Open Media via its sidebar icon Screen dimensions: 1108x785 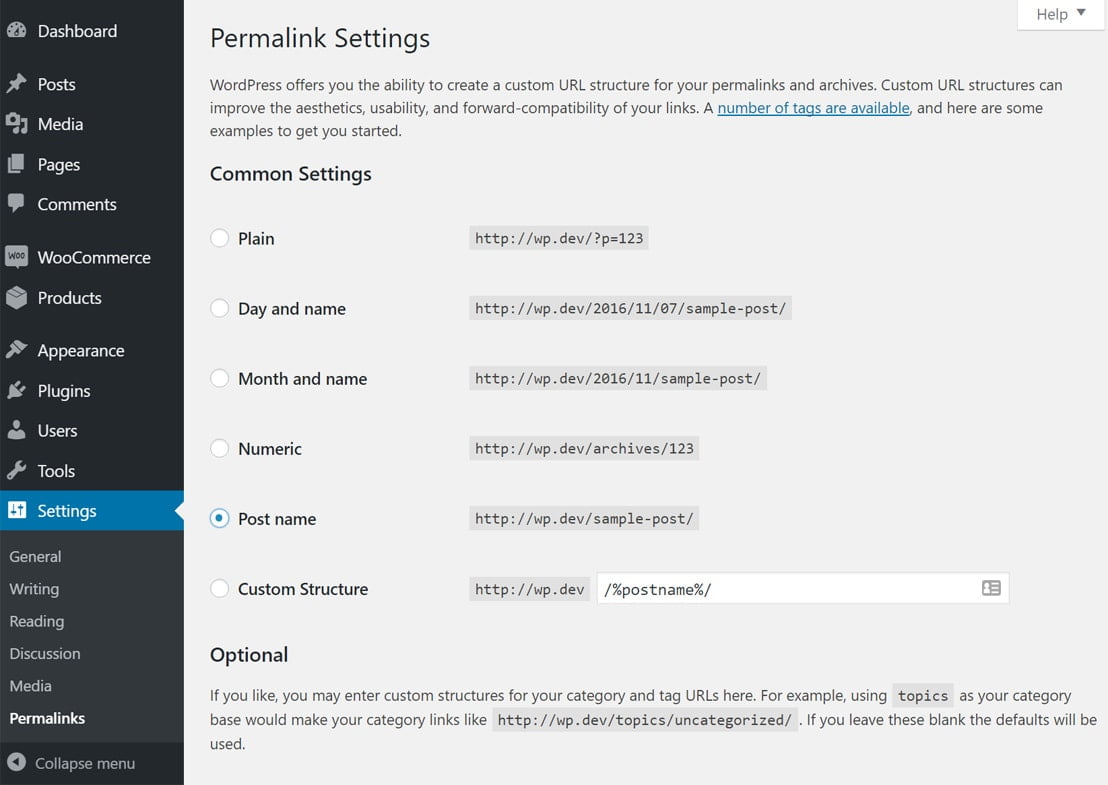[x=16, y=124]
